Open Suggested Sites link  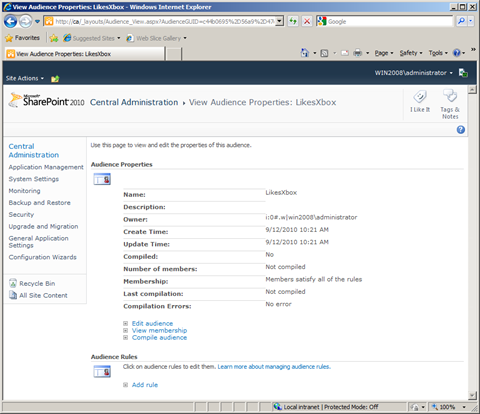tap(92, 38)
